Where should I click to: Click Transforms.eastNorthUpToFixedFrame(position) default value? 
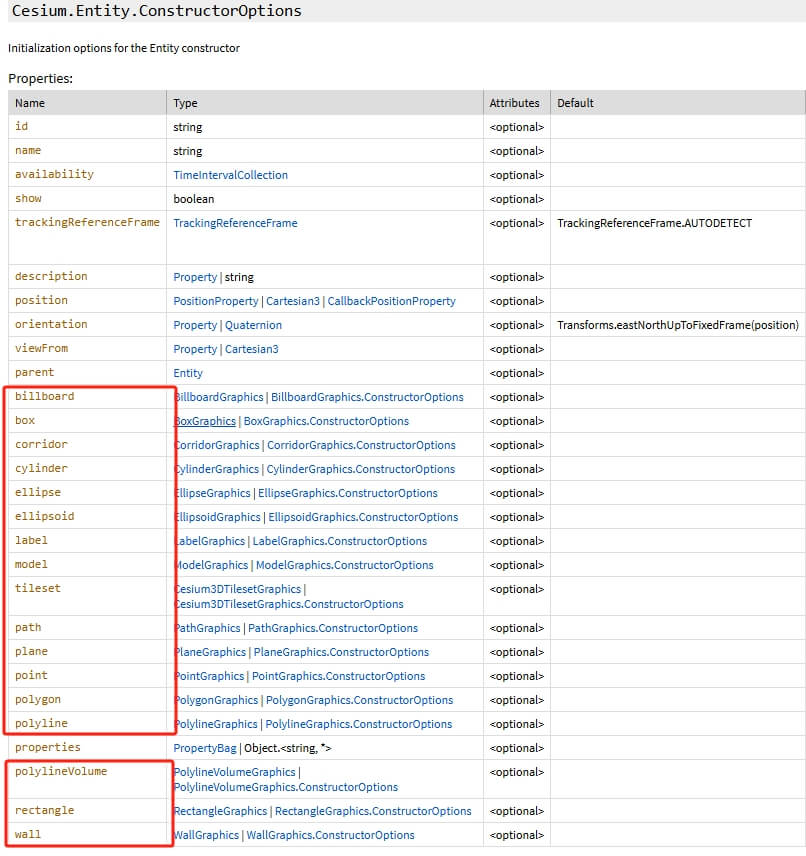(x=678, y=325)
